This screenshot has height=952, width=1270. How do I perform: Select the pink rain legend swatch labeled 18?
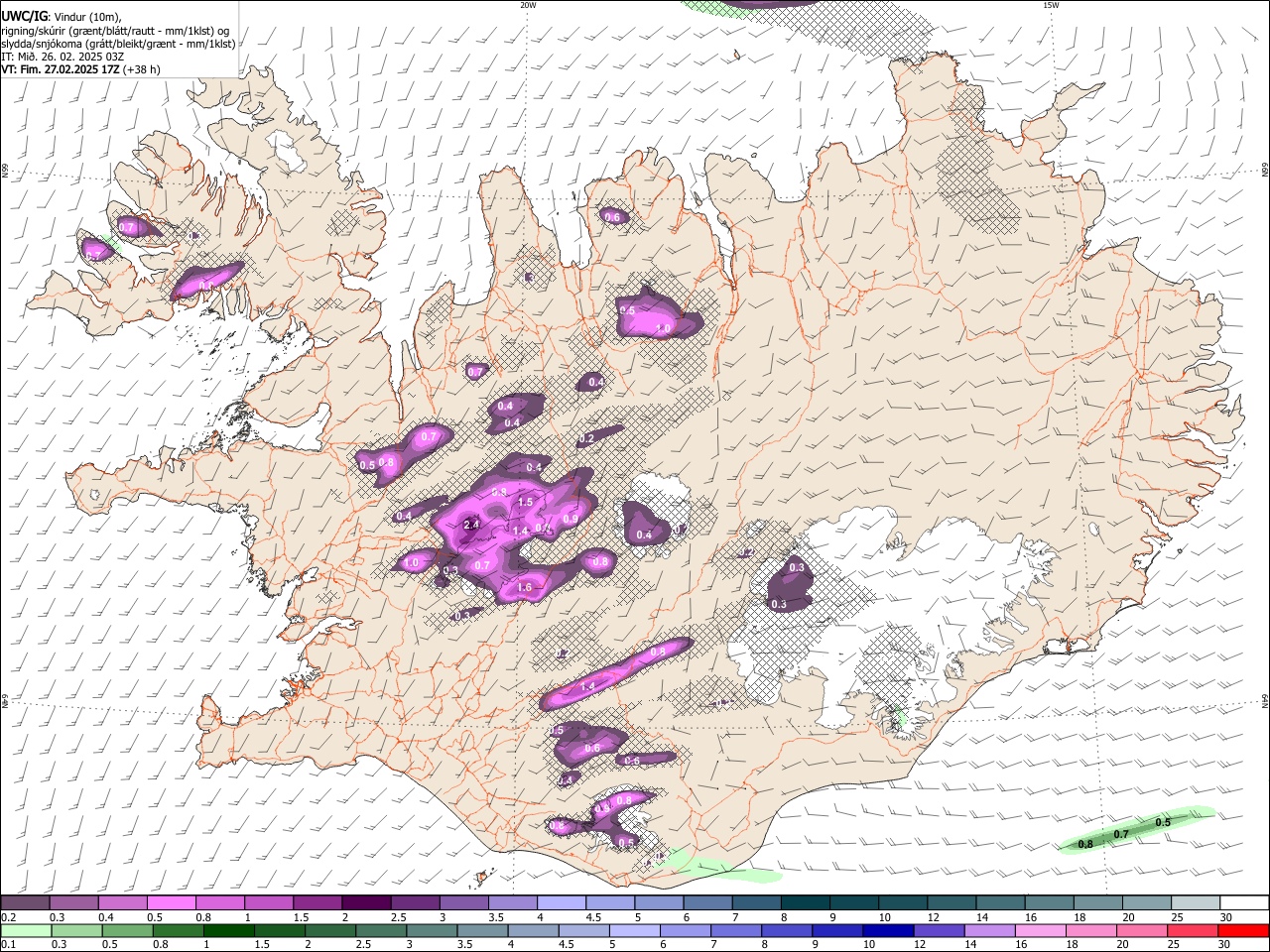[1089, 930]
